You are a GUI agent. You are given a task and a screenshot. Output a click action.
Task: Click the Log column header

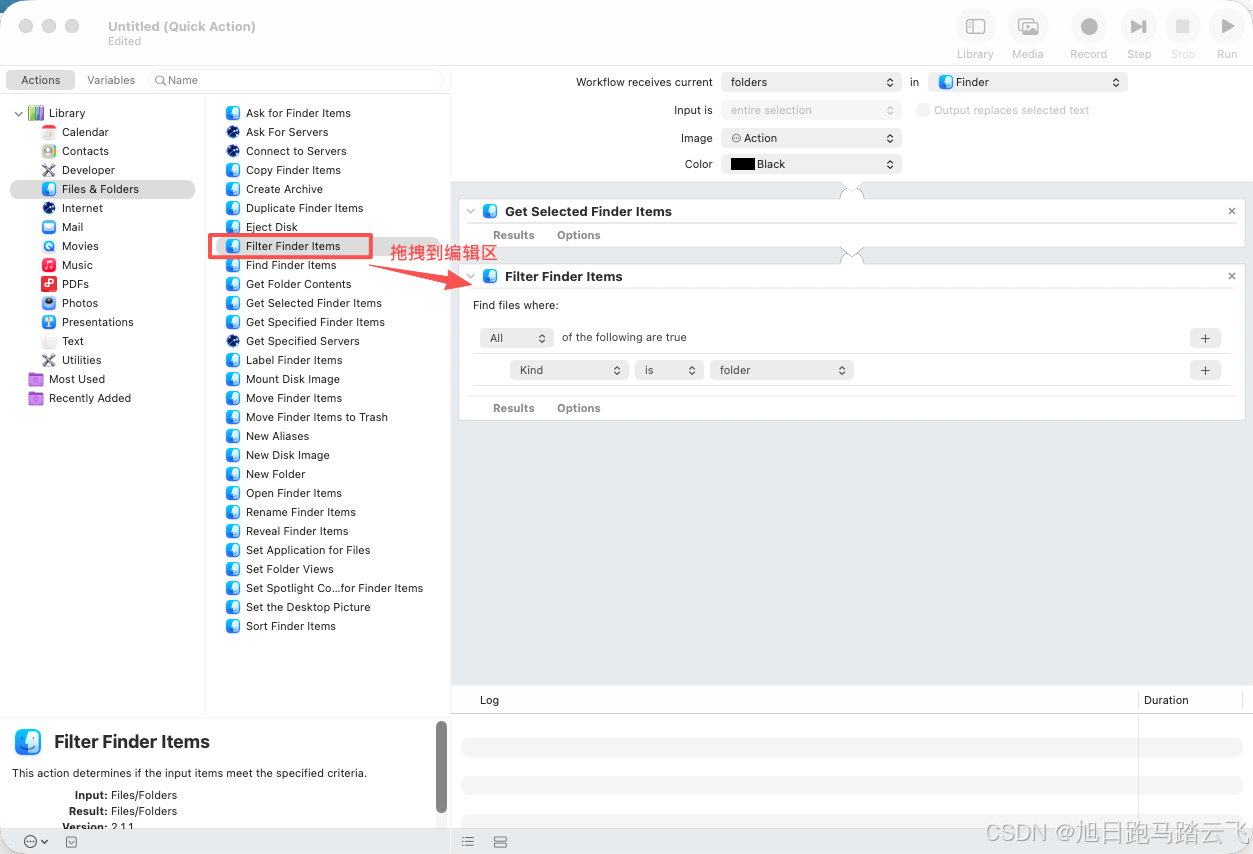click(489, 700)
